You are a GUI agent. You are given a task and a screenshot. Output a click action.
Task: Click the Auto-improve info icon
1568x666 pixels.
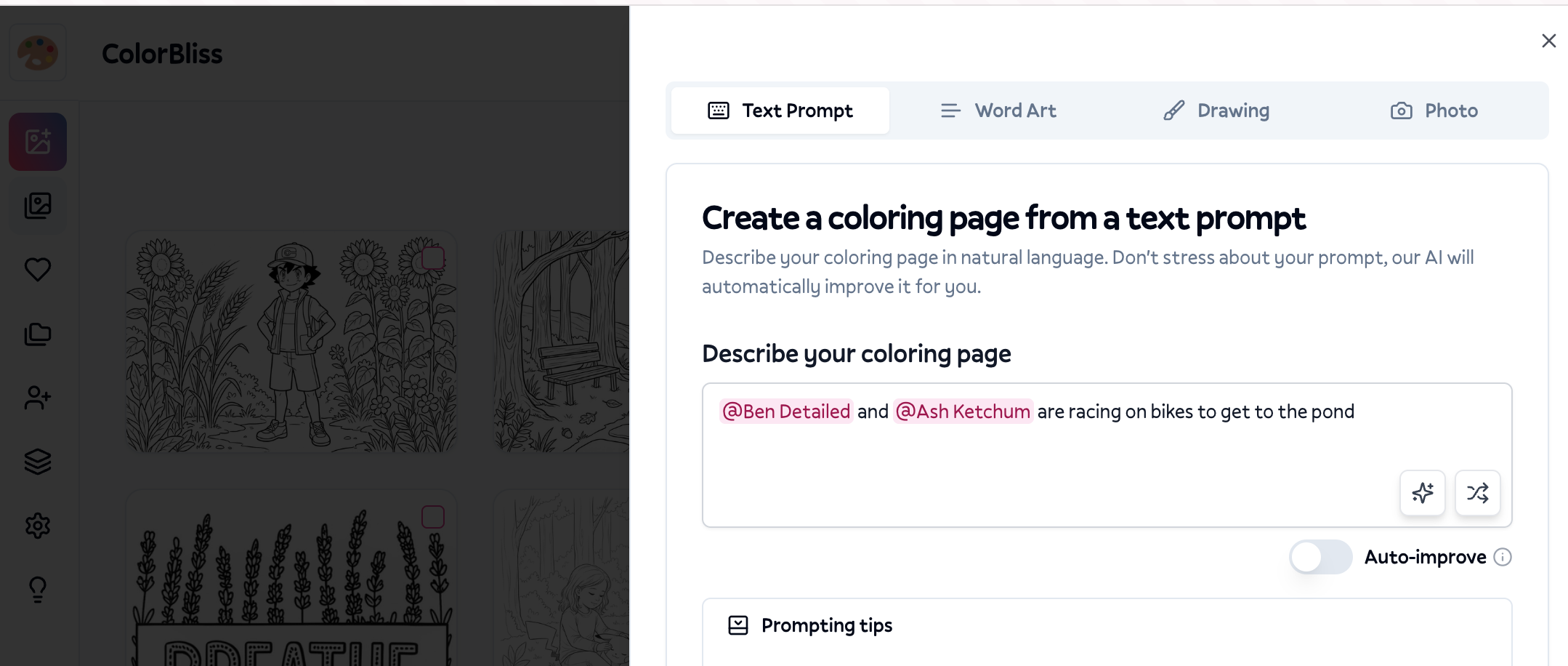pos(1503,558)
